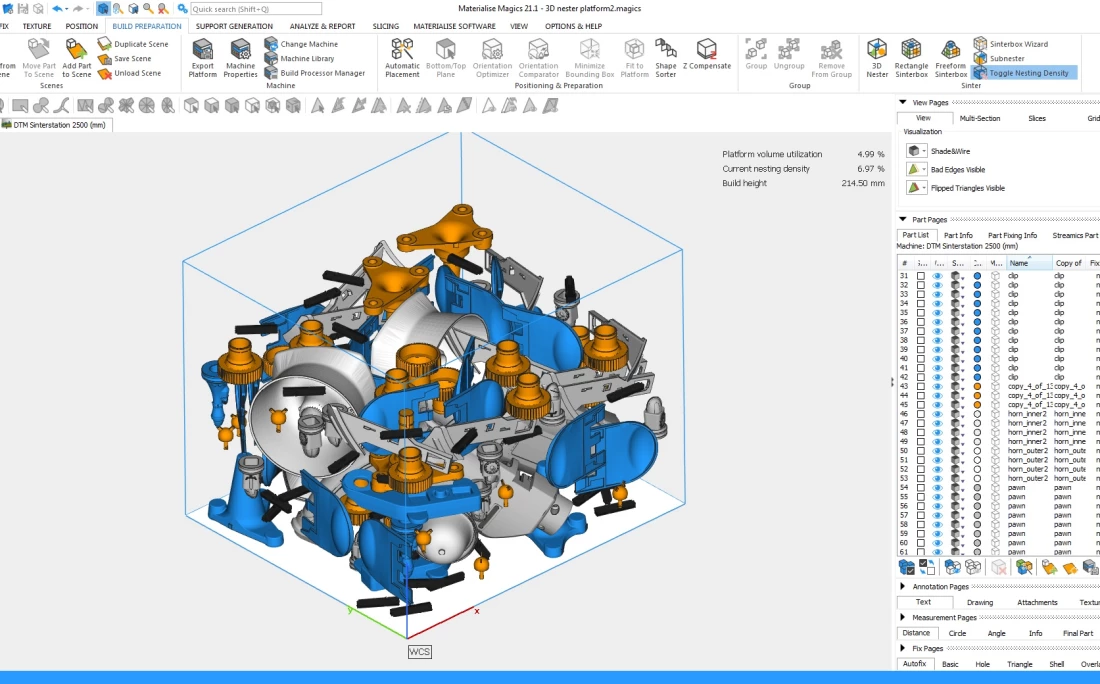Image resolution: width=1100 pixels, height=684 pixels.
Task: Switch to the Support Generation ribbon tab
Action: click(x=234, y=26)
